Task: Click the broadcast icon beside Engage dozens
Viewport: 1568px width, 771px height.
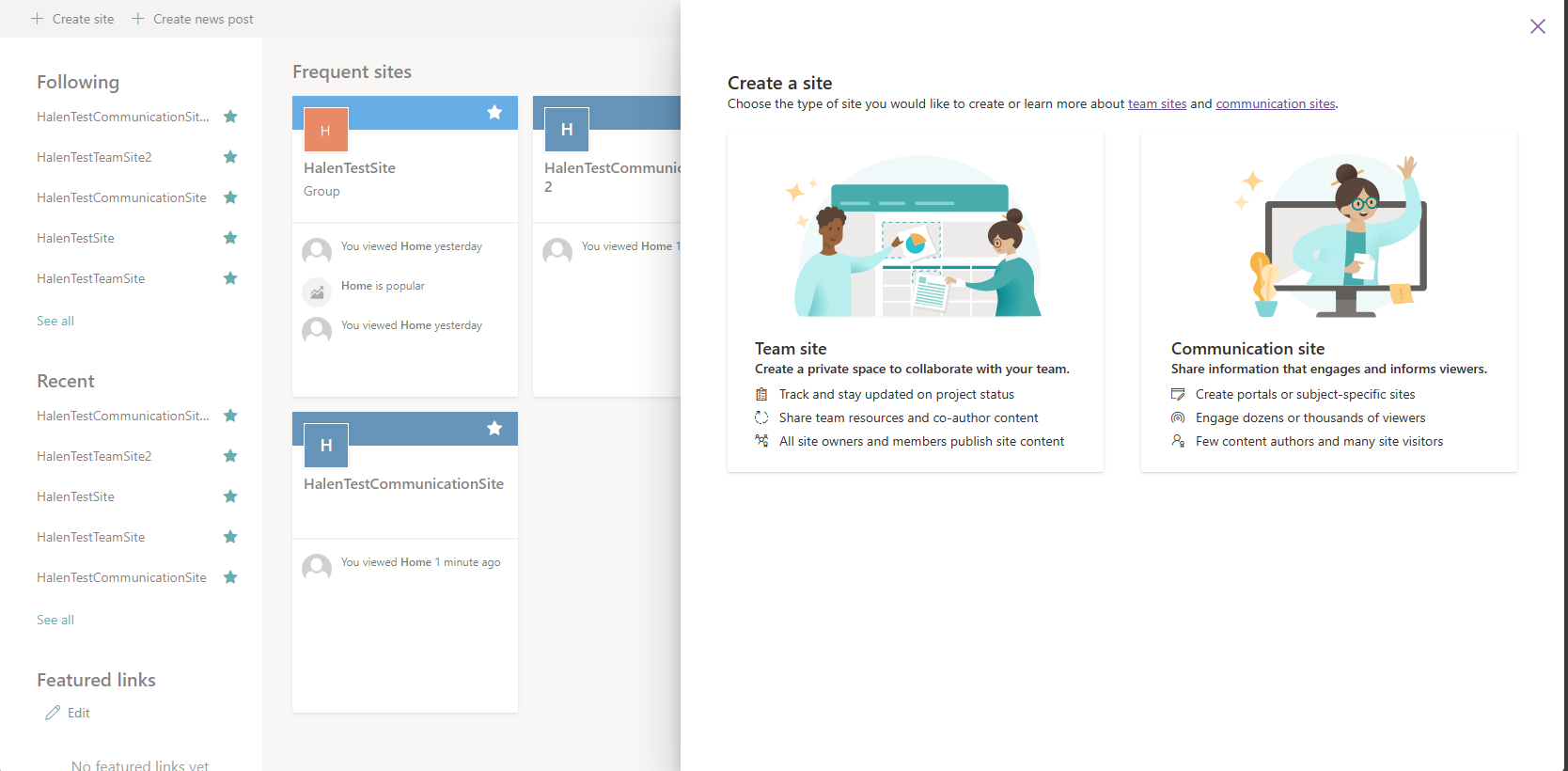Action: pos(1178,417)
